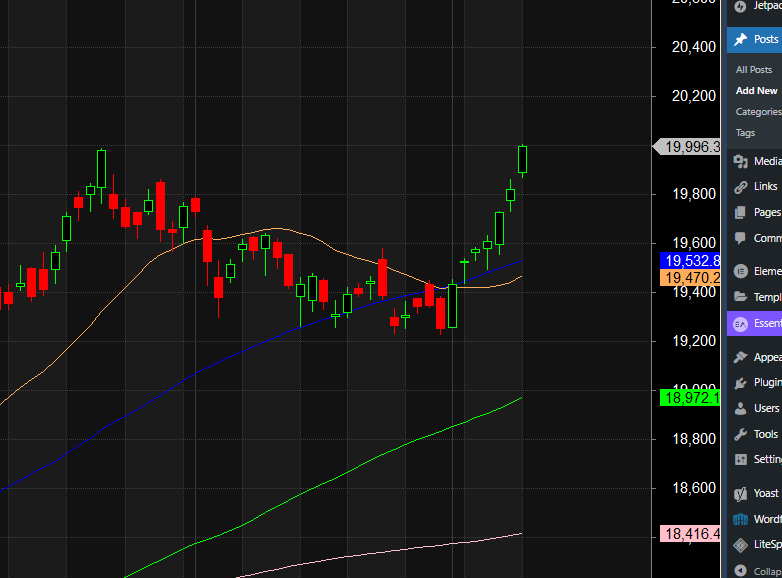Image resolution: width=782 pixels, height=578 pixels.
Task: Click the Elementor circle icon
Action: click(741, 271)
